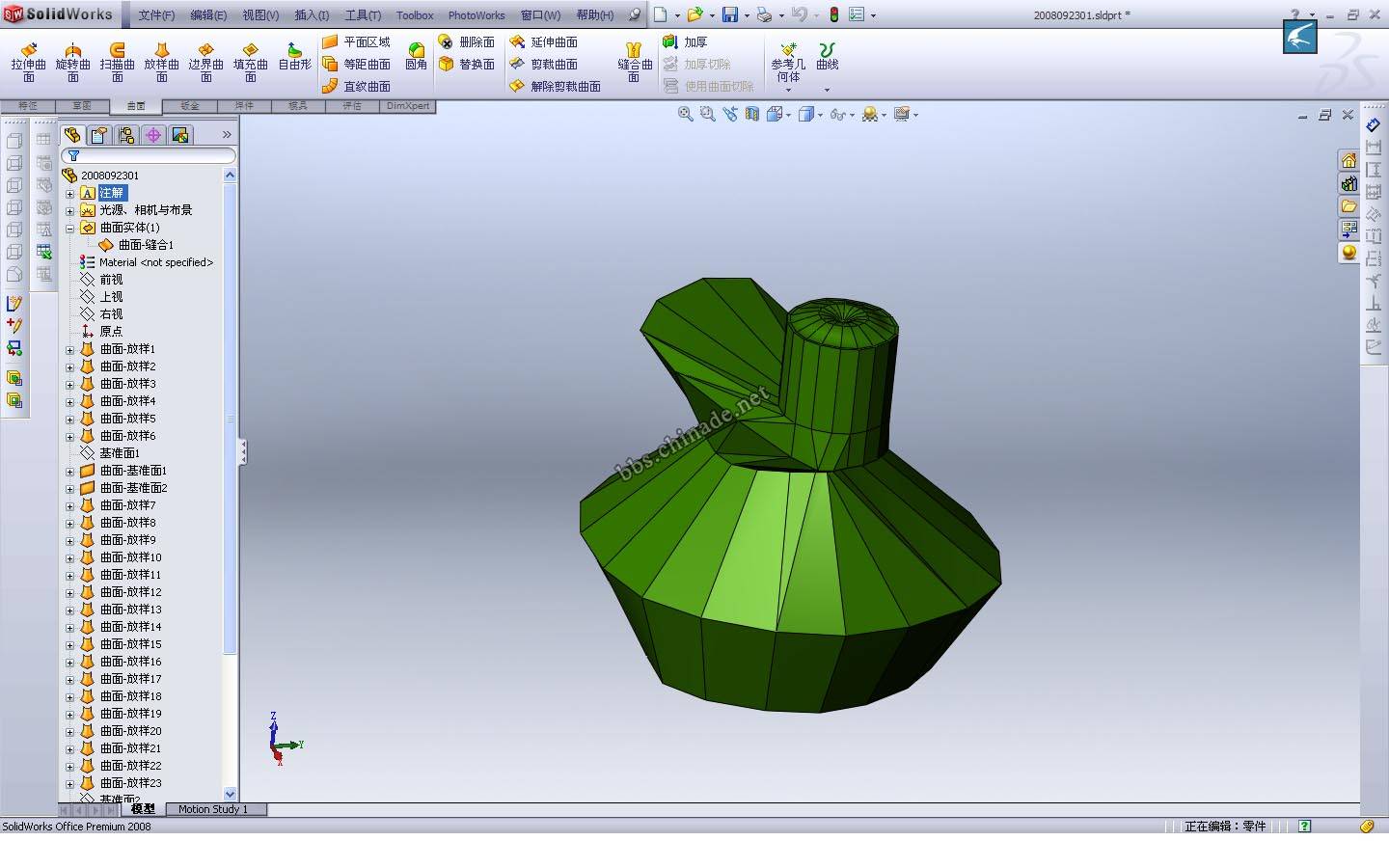1389x868 pixels.
Task: Open the 工具(T) menu
Action: coord(363,14)
